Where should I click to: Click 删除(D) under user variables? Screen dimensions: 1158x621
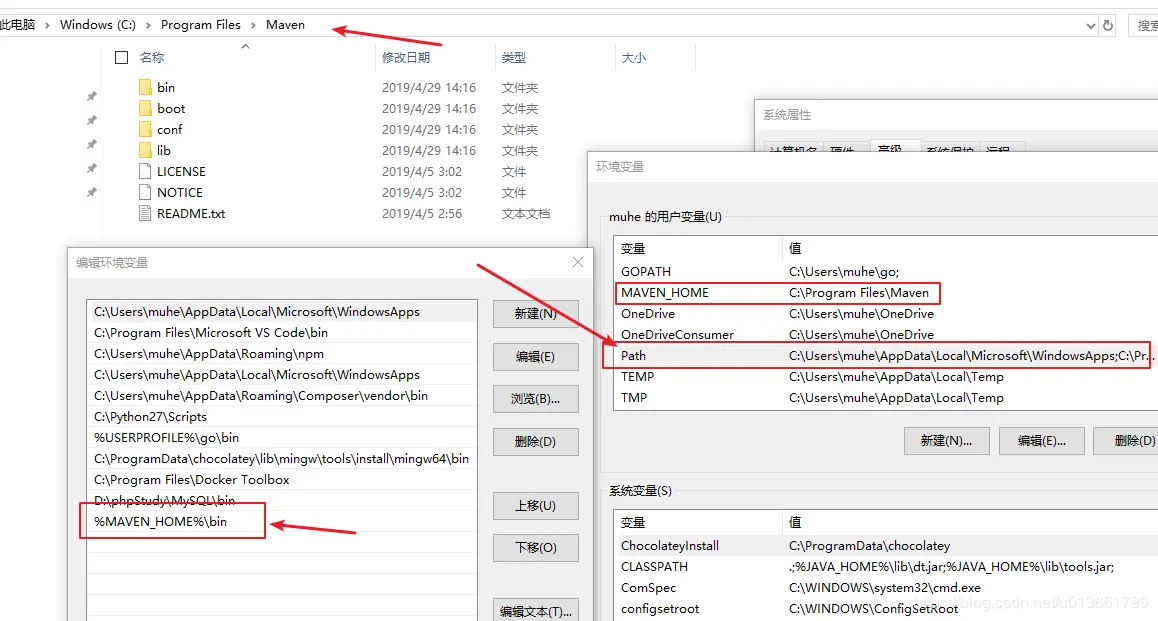click(1126, 441)
